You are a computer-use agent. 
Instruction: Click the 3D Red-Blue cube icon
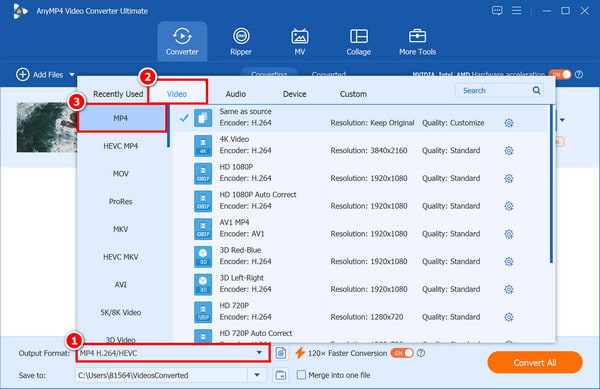tap(203, 257)
